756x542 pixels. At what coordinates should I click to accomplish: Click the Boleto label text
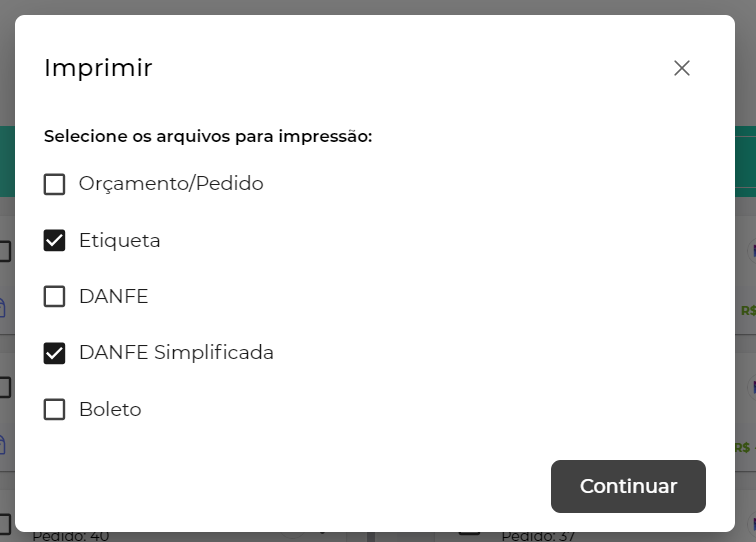110,410
